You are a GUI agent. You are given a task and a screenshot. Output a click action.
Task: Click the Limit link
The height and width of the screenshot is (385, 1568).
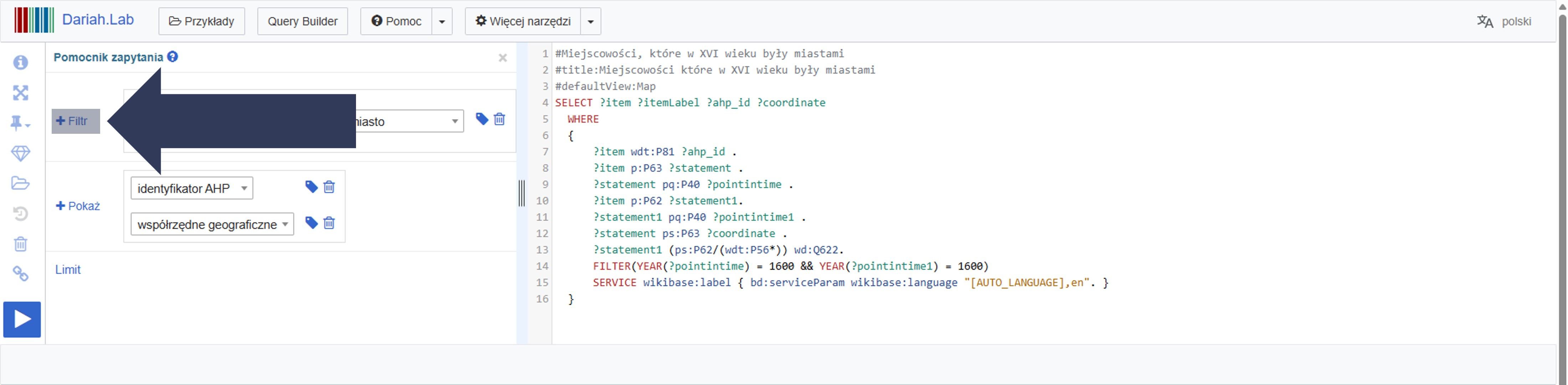point(68,270)
